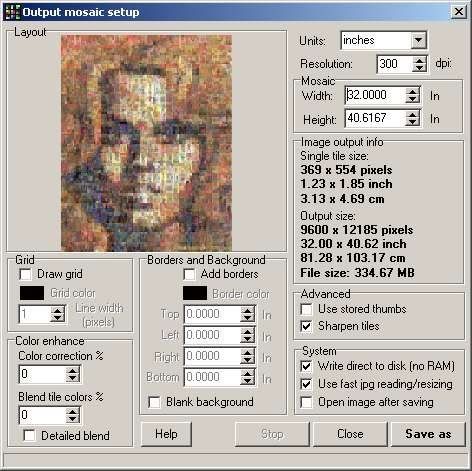Decrease Blend tile colors % with down arrow
The height and width of the screenshot is (471, 472).
73,419
